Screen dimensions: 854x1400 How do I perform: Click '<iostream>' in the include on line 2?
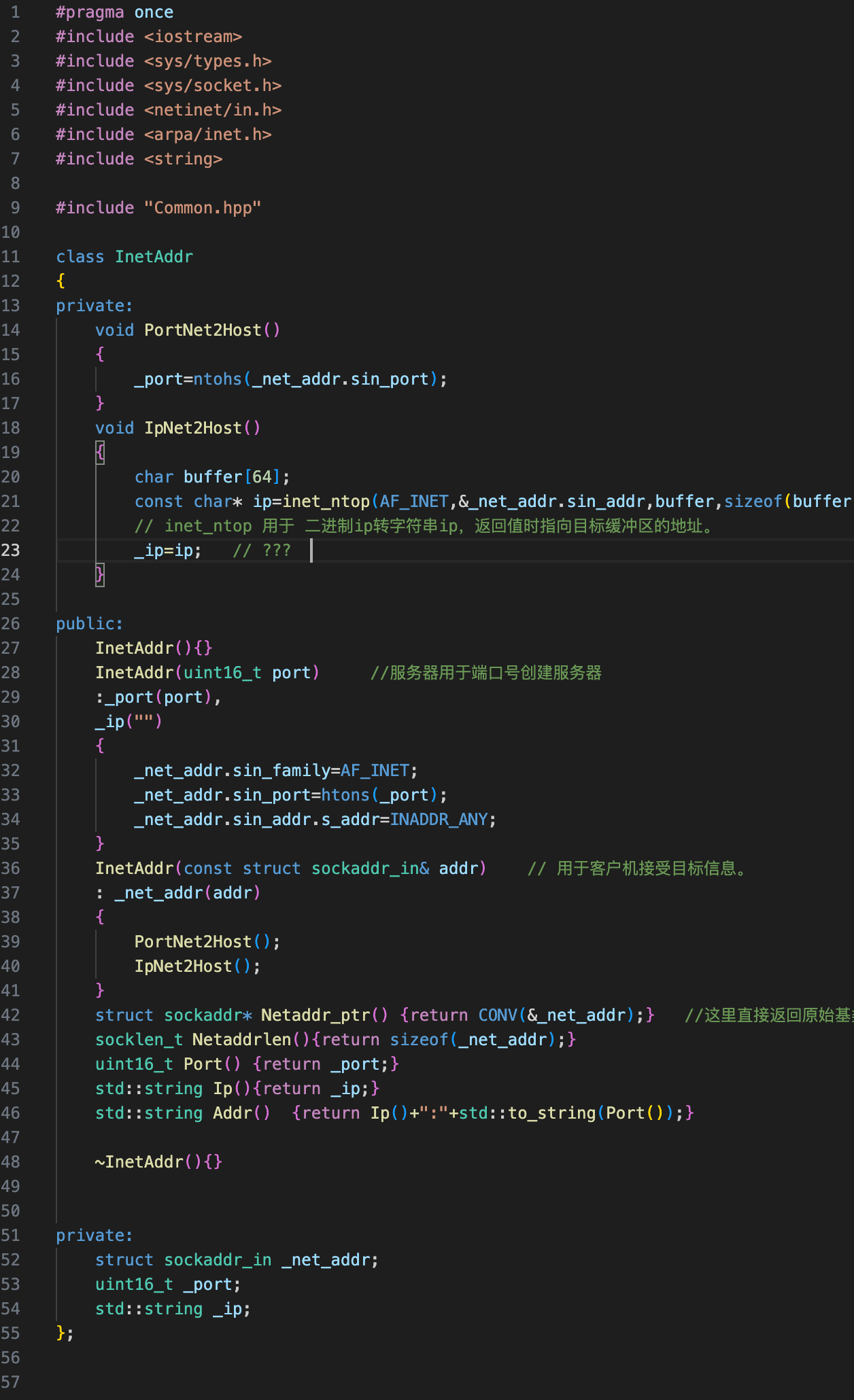click(193, 37)
